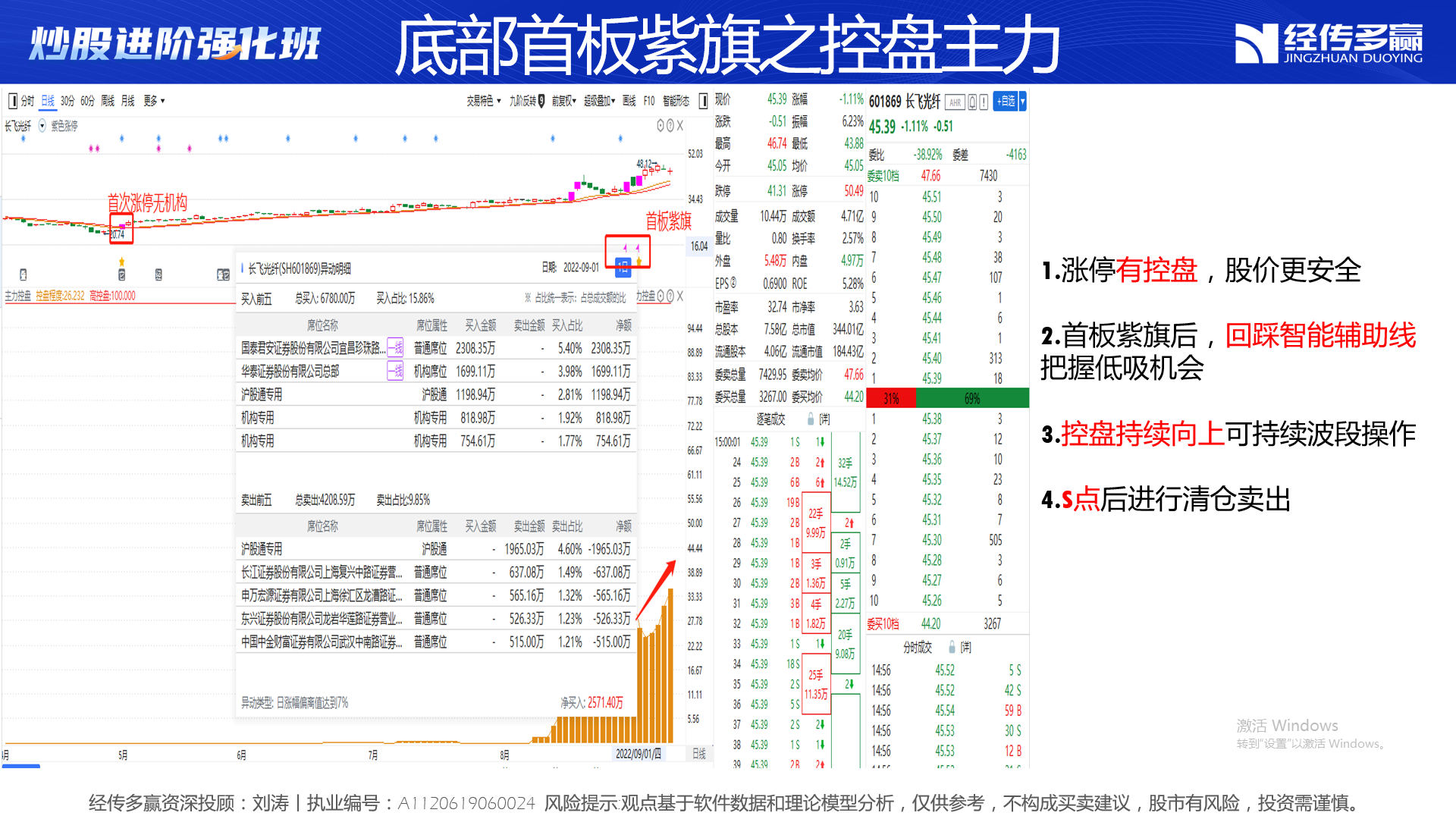Open main chart indicator settings gear
The height and width of the screenshot is (819, 1456).
[661, 126]
